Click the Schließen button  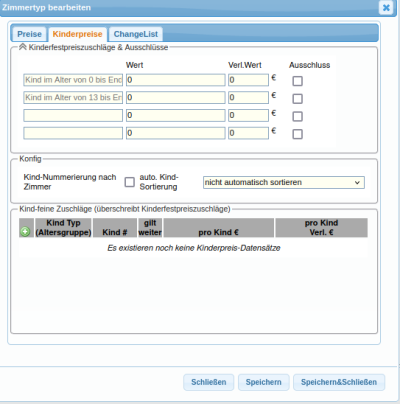[x=209, y=382]
